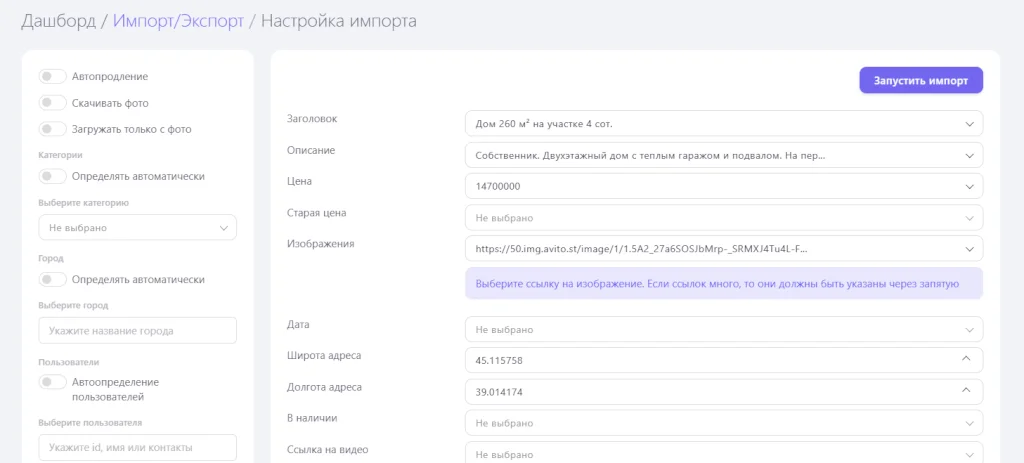Image resolution: width=1024 pixels, height=463 pixels.
Task: Click the Долгота адреса chevron arrow
Action: [966, 392]
